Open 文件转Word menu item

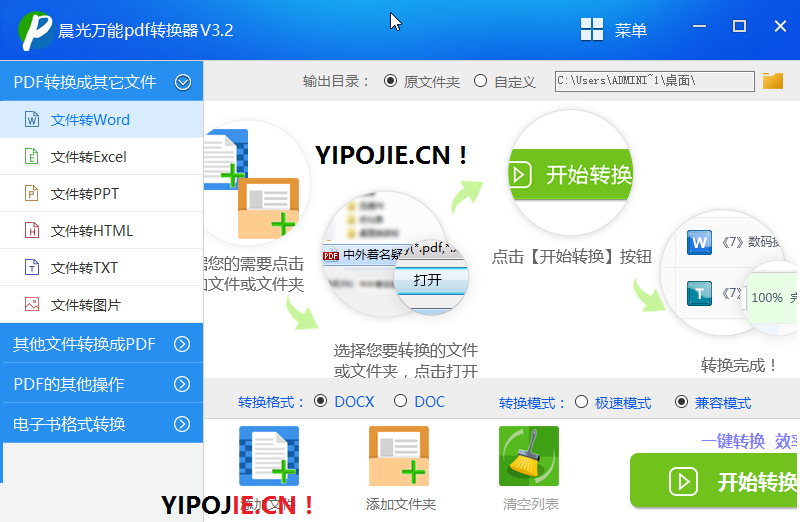coord(102,119)
